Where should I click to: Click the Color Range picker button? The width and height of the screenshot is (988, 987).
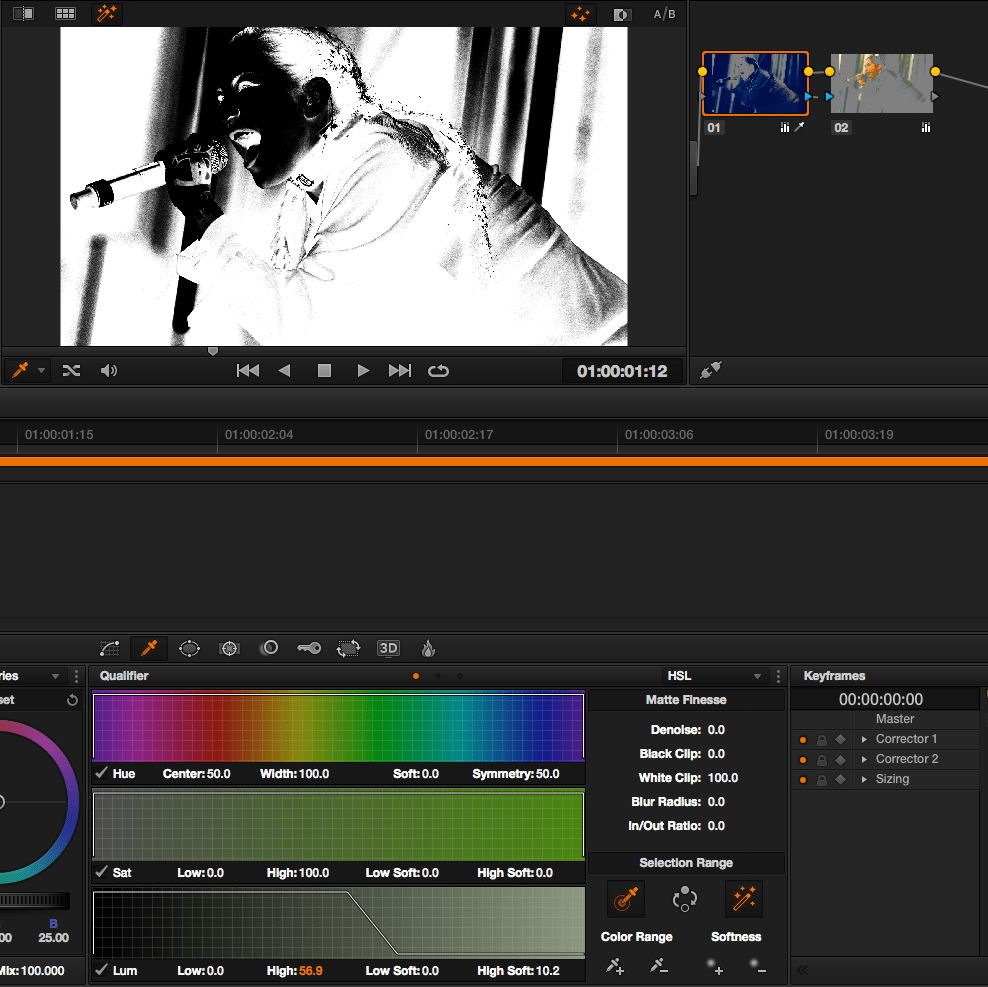click(625, 898)
